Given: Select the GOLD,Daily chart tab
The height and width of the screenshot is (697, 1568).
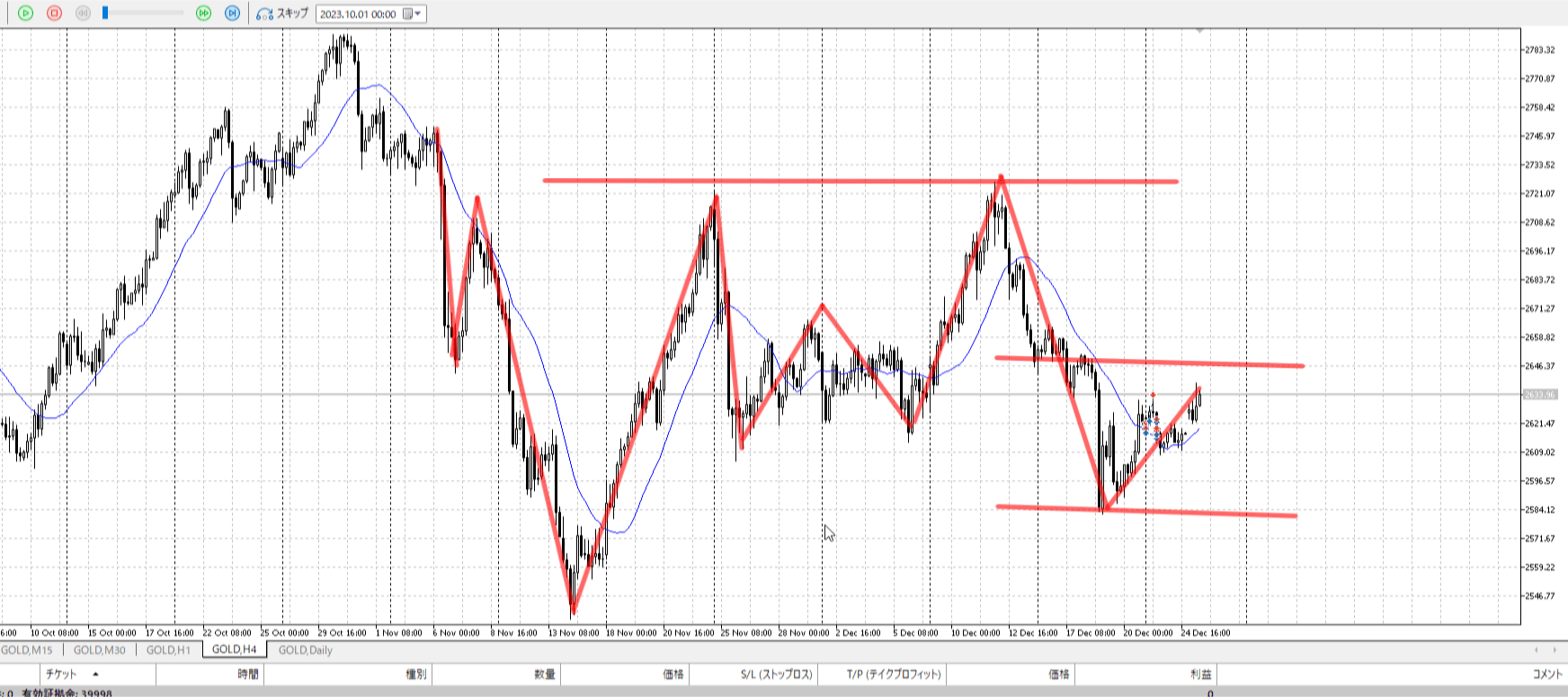Looking at the screenshot, I should pos(305,649).
